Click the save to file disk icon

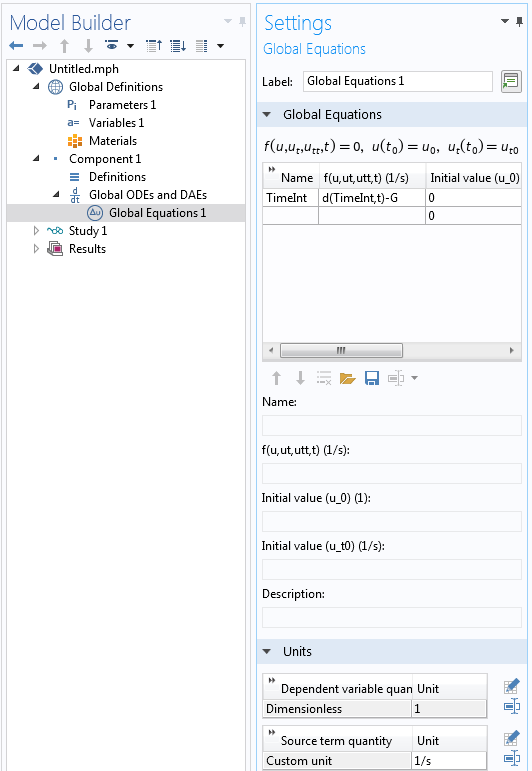372,378
